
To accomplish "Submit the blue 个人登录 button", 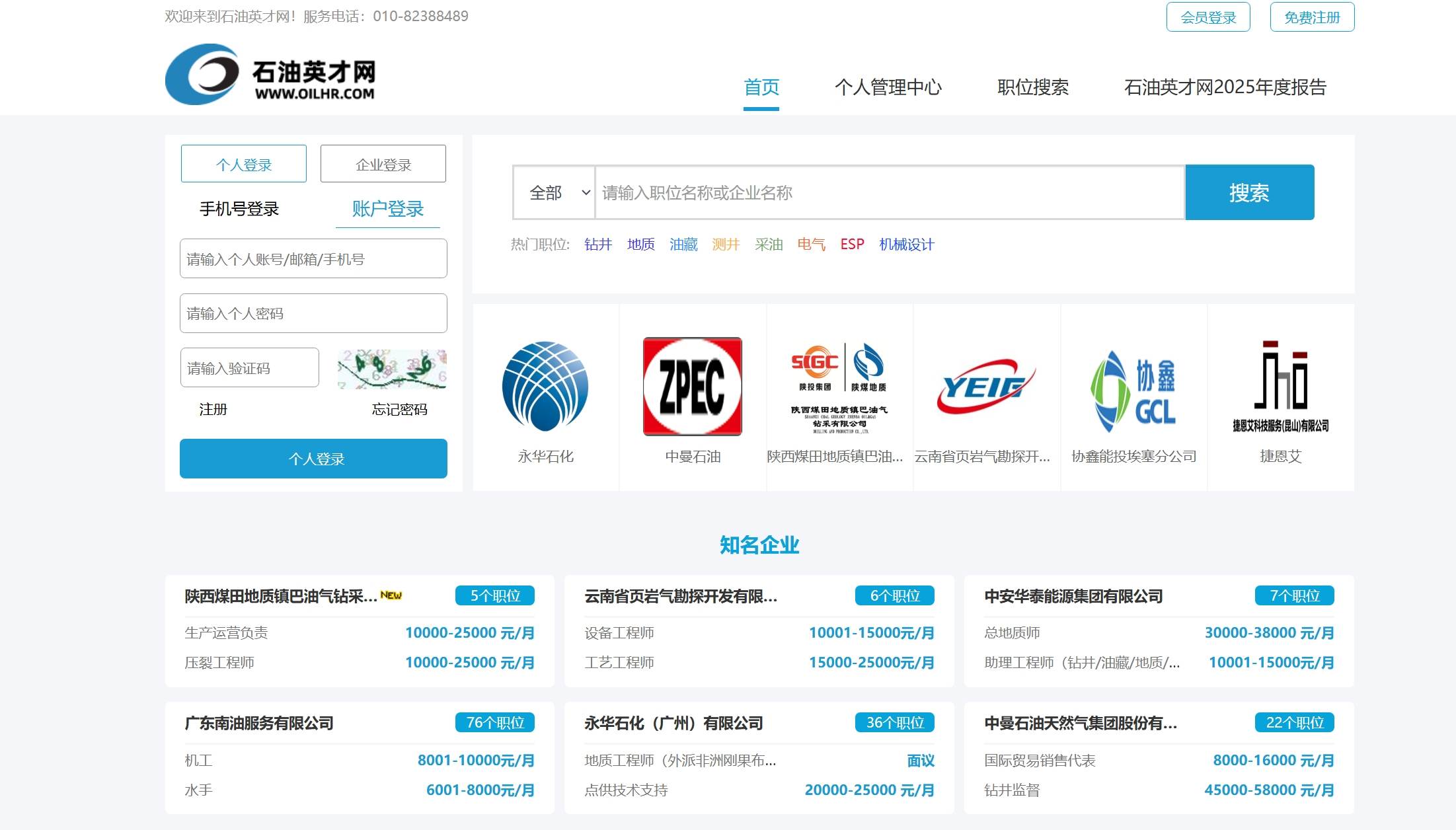I will (x=313, y=459).
